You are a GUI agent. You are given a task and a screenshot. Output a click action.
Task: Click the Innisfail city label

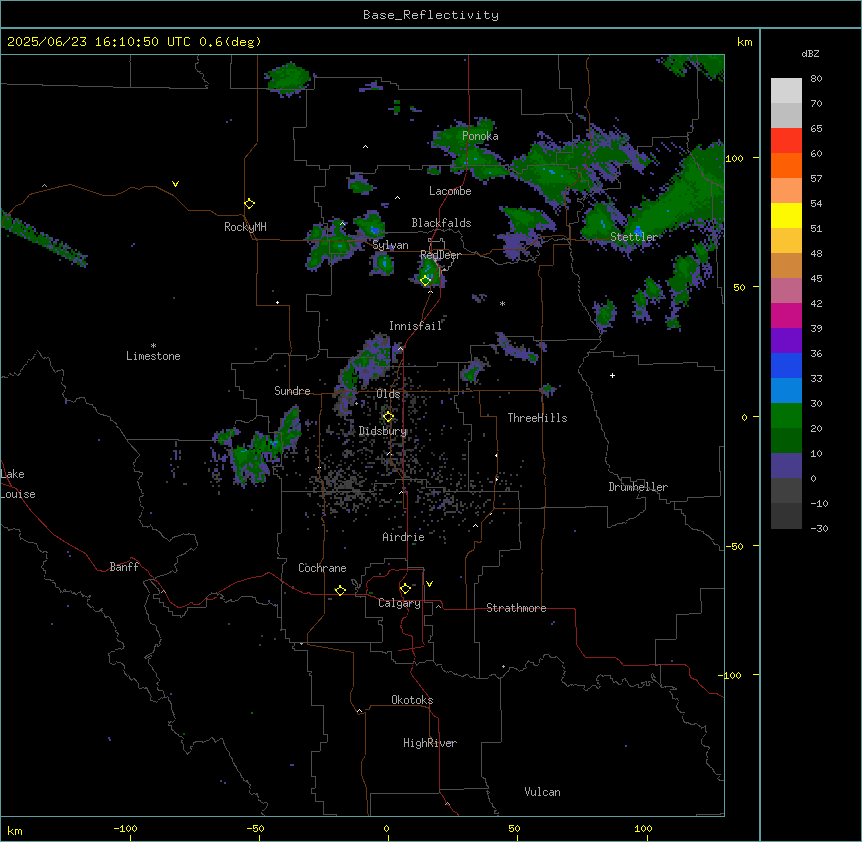415,326
